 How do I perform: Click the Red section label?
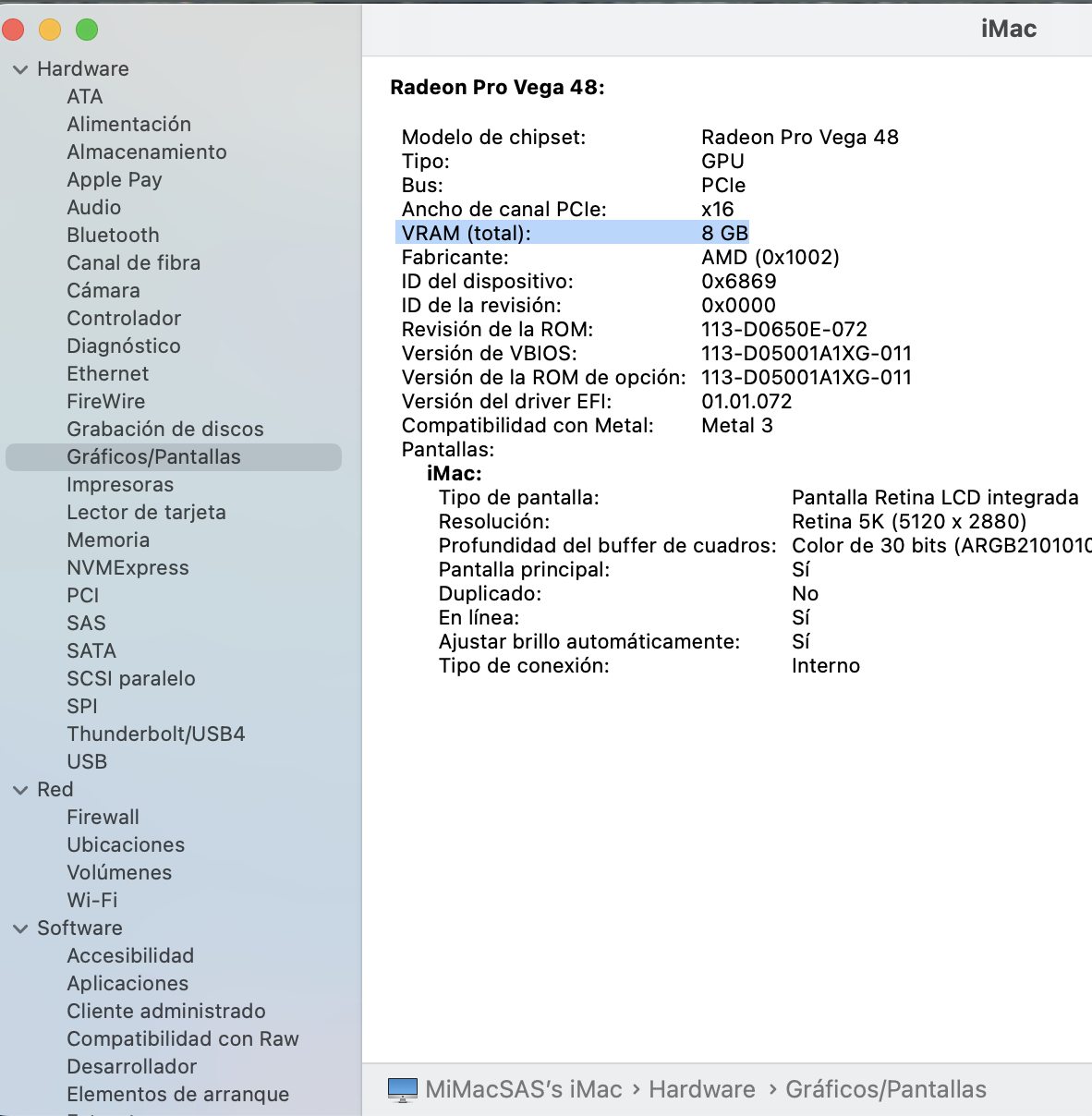[x=55, y=789]
